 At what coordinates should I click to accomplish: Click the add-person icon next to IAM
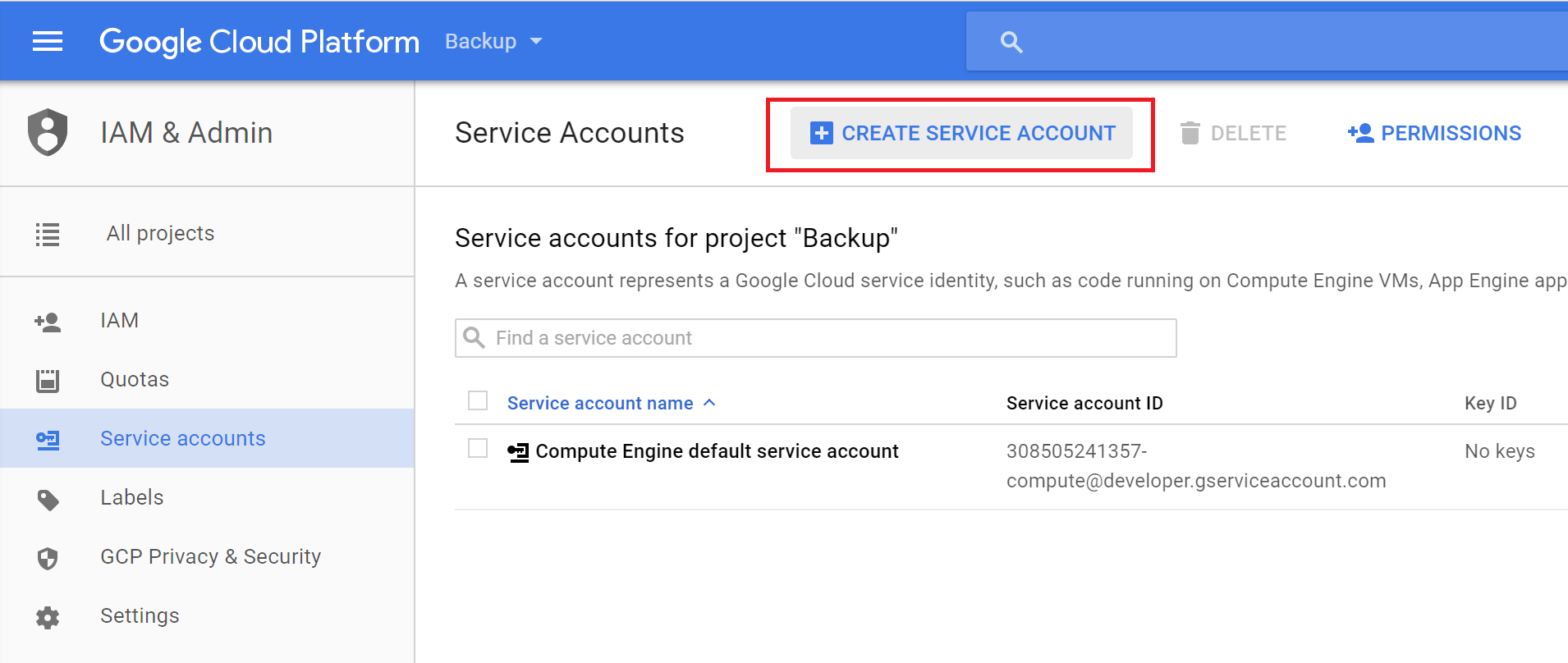click(48, 322)
